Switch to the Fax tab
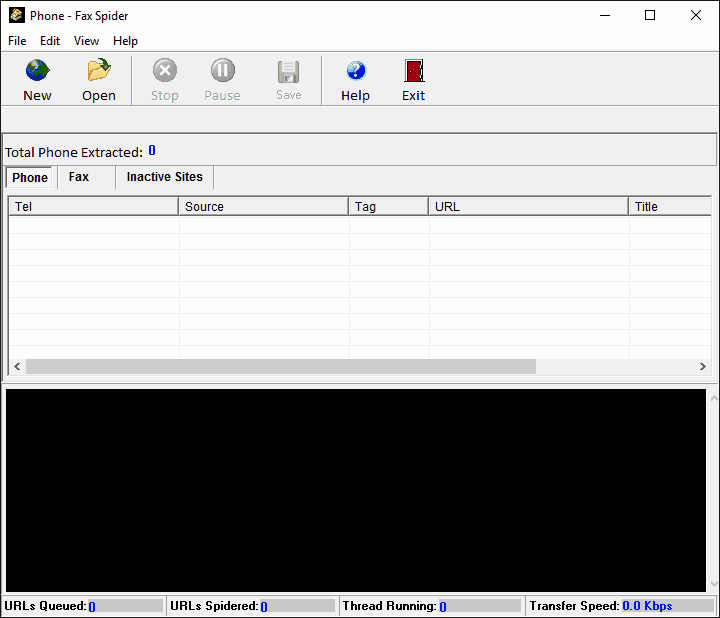Image resolution: width=720 pixels, height=618 pixels. (x=79, y=177)
